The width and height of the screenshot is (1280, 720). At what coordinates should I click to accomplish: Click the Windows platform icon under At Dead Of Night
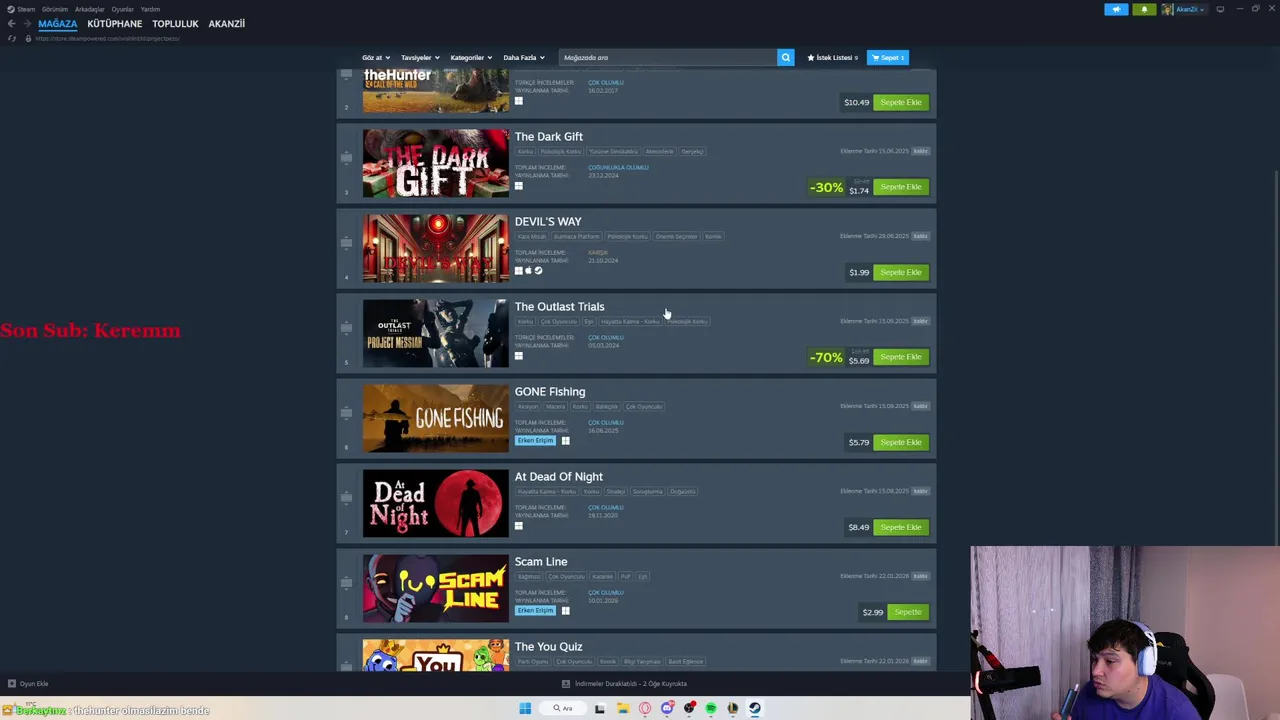coord(519,526)
